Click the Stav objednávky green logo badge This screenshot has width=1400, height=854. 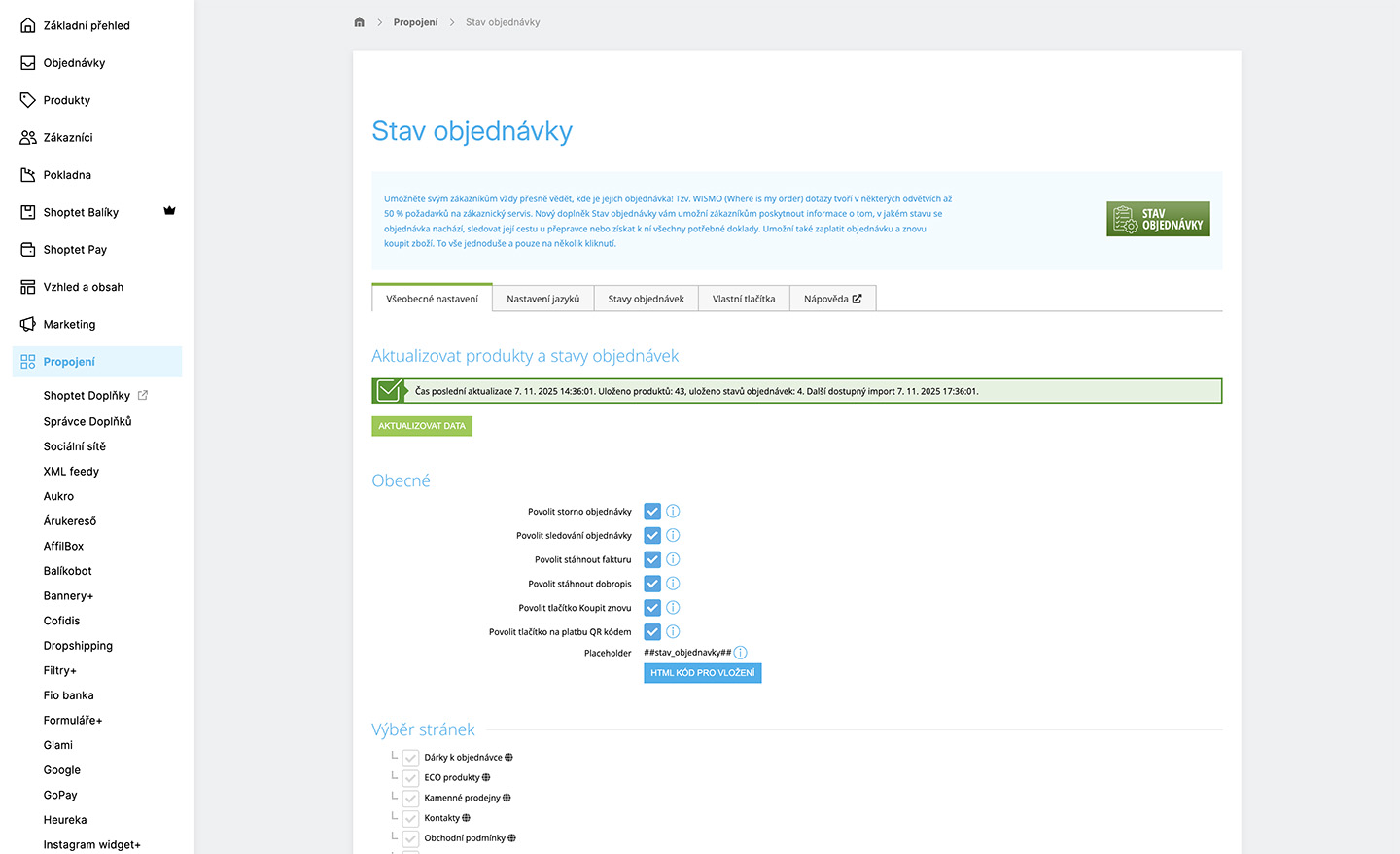coord(1158,219)
